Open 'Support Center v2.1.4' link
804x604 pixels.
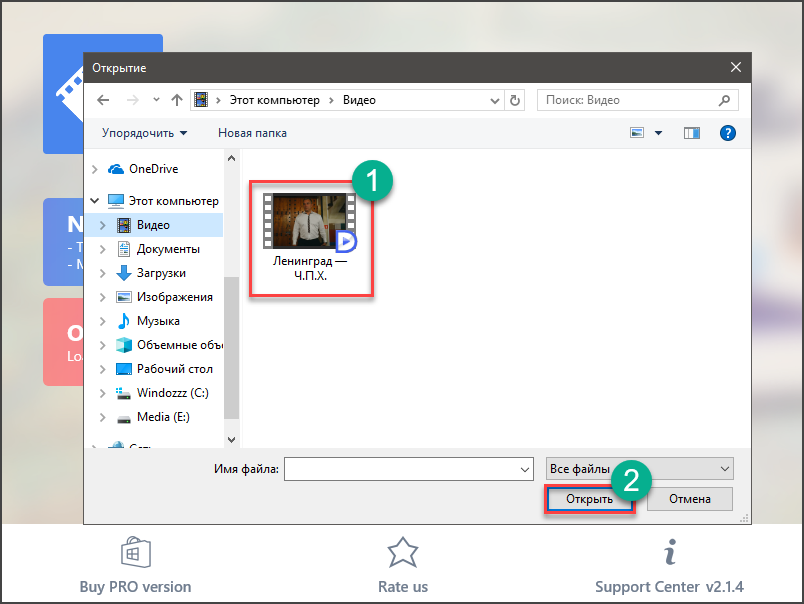pos(669,587)
